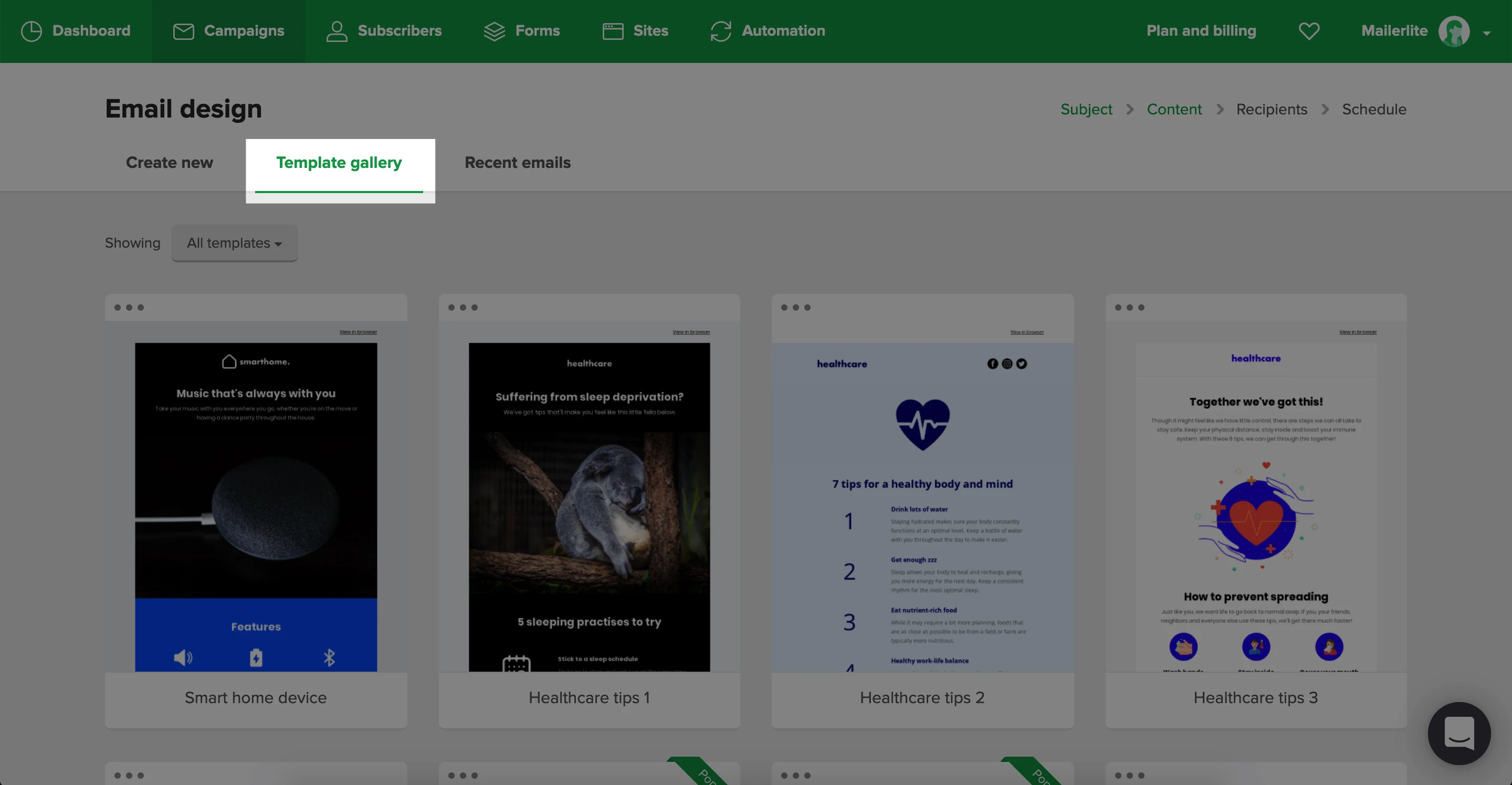Viewport: 1512px width, 785px height.
Task: Open Plan and billing page
Action: pyautogui.click(x=1201, y=31)
